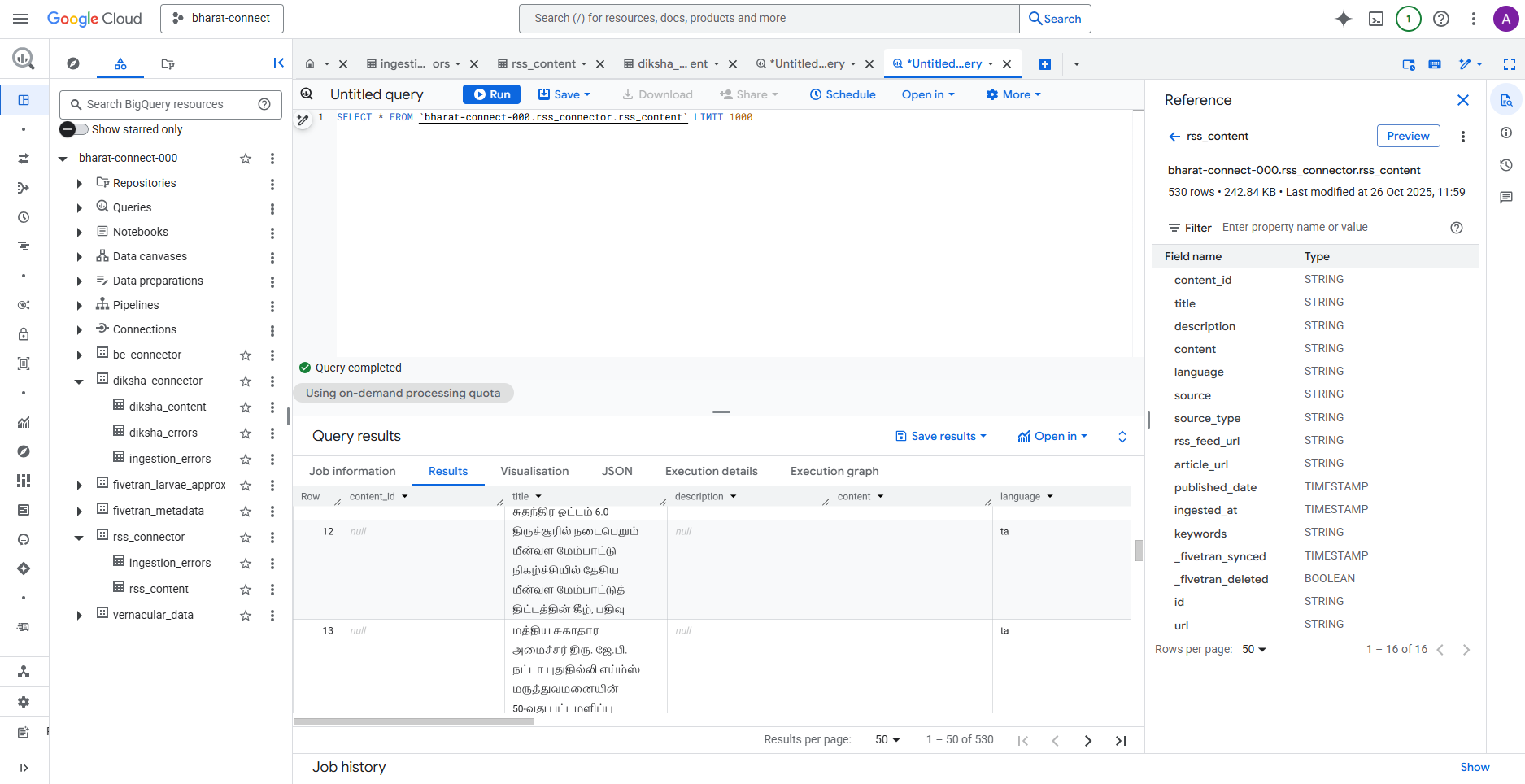Star the bharat-connect-000 project
The width and height of the screenshot is (1525, 784).
click(x=246, y=159)
